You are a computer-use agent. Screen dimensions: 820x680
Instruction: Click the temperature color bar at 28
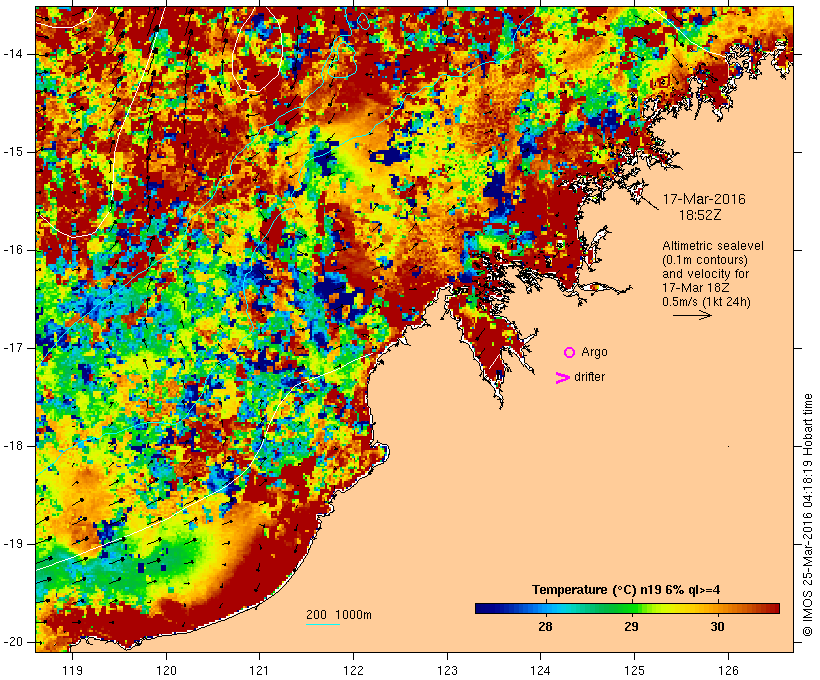[x=545, y=608]
